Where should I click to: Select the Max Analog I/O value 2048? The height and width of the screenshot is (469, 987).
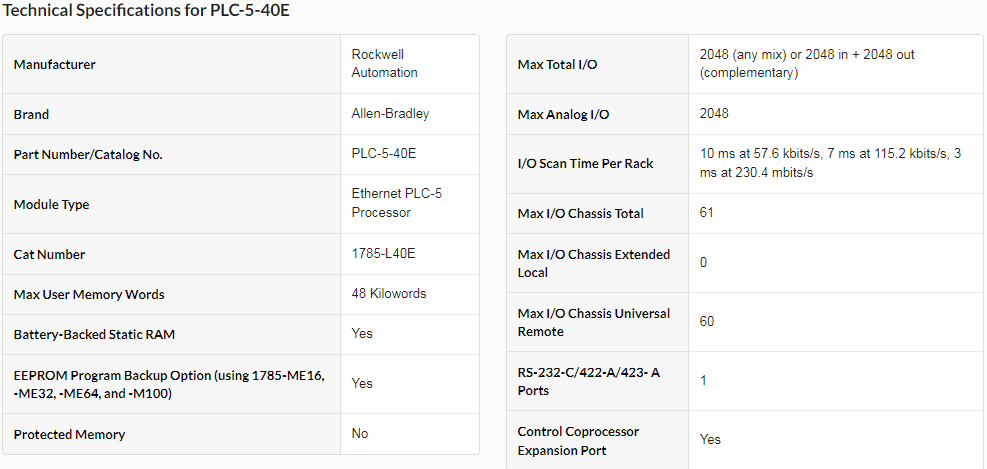pos(714,114)
